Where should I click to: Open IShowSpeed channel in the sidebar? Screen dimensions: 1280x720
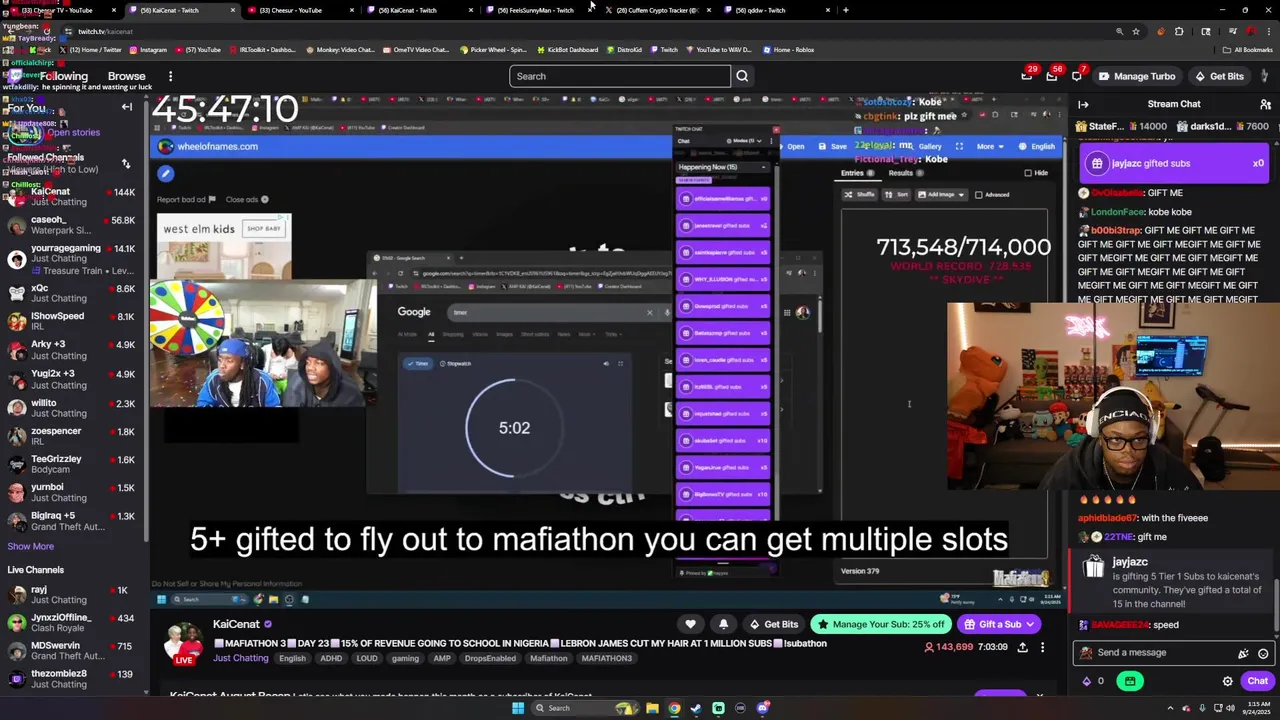70,322
